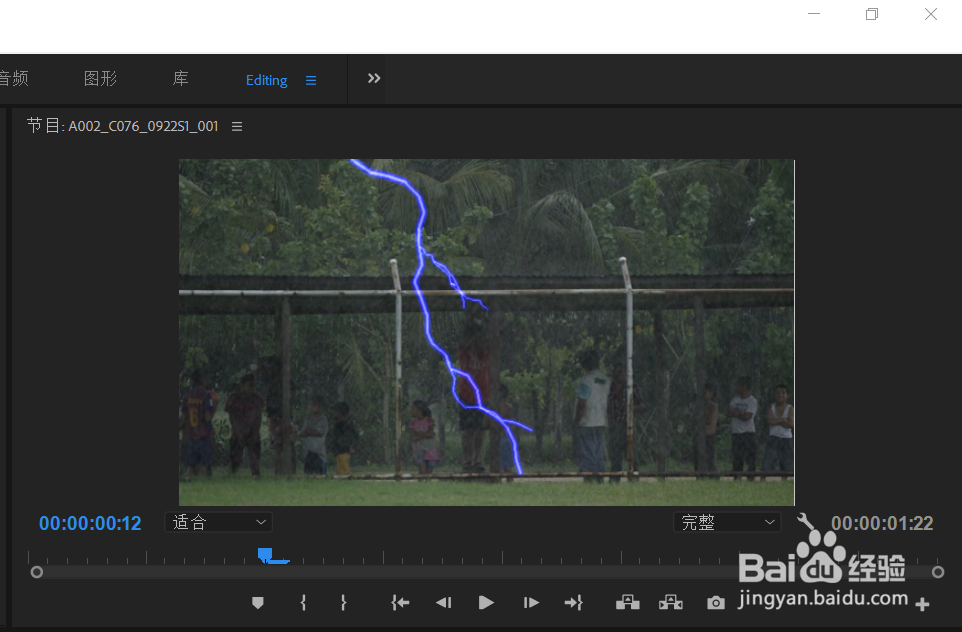Image resolution: width=962 pixels, height=632 pixels.
Task: Open the 完整 playback resolution dropdown
Action: [x=727, y=522]
